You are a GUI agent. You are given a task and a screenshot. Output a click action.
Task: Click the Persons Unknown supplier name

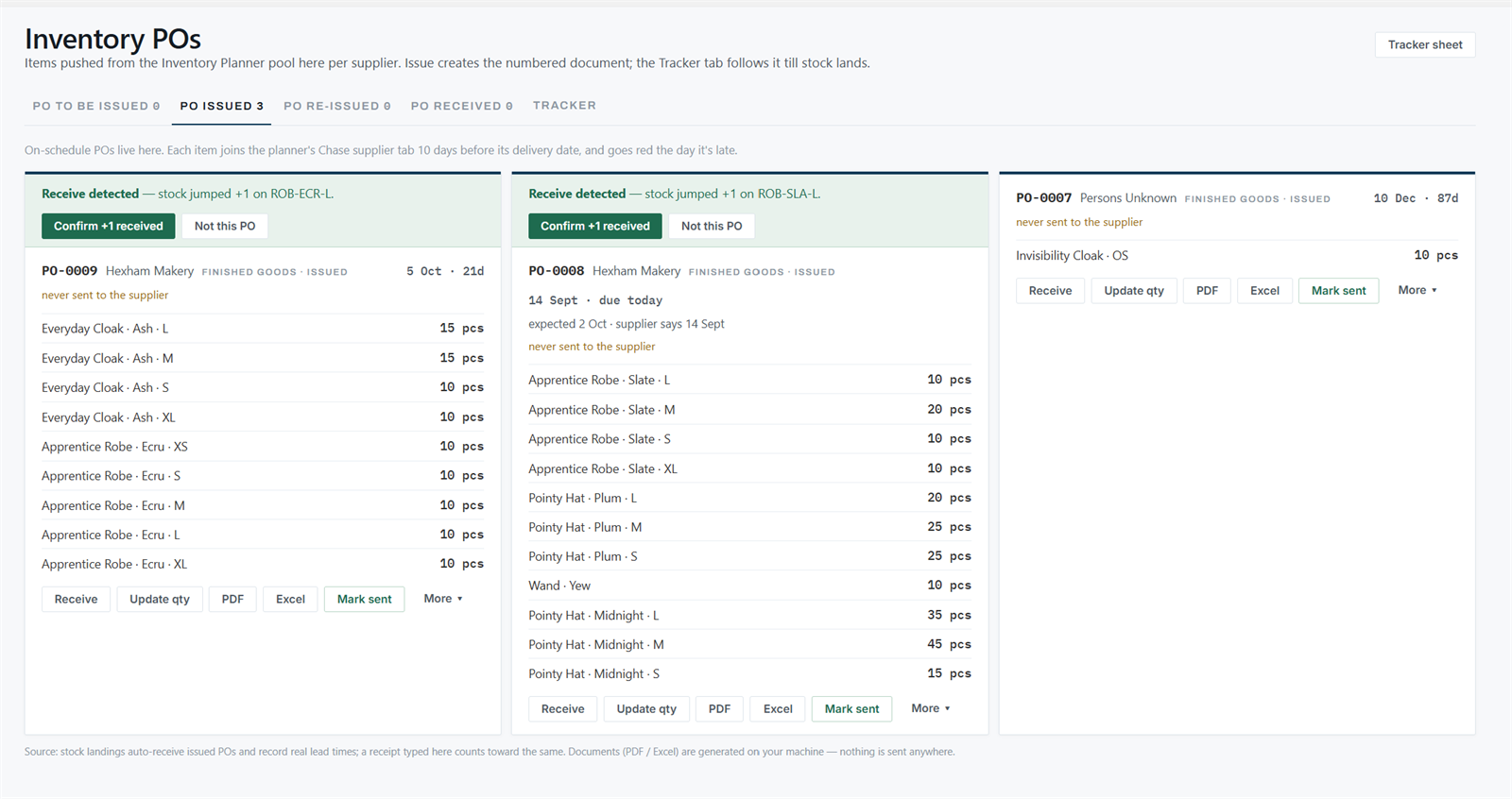(x=1128, y=198)
